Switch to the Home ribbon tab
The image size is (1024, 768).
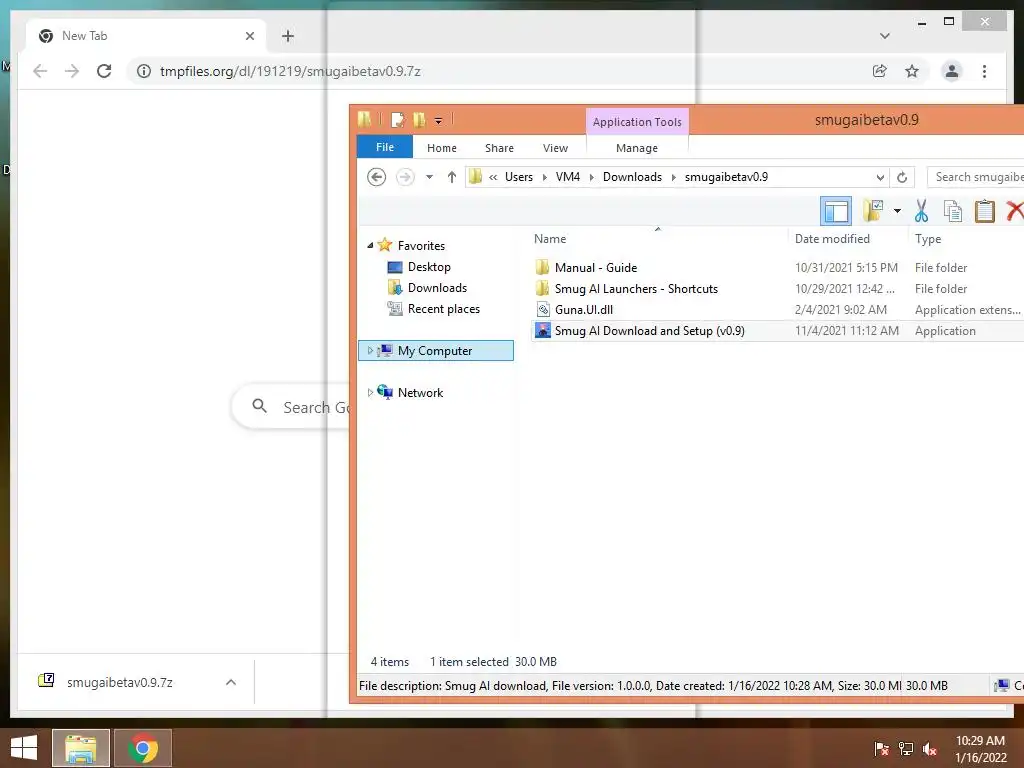point(442,148)
